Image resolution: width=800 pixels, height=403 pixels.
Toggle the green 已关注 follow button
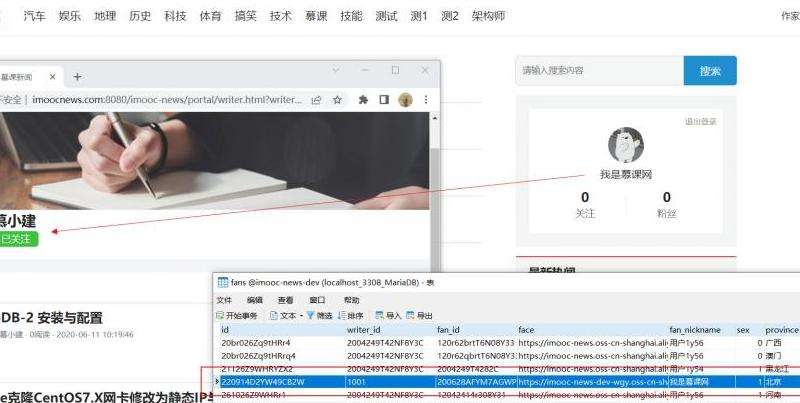(x=18, y=239)
